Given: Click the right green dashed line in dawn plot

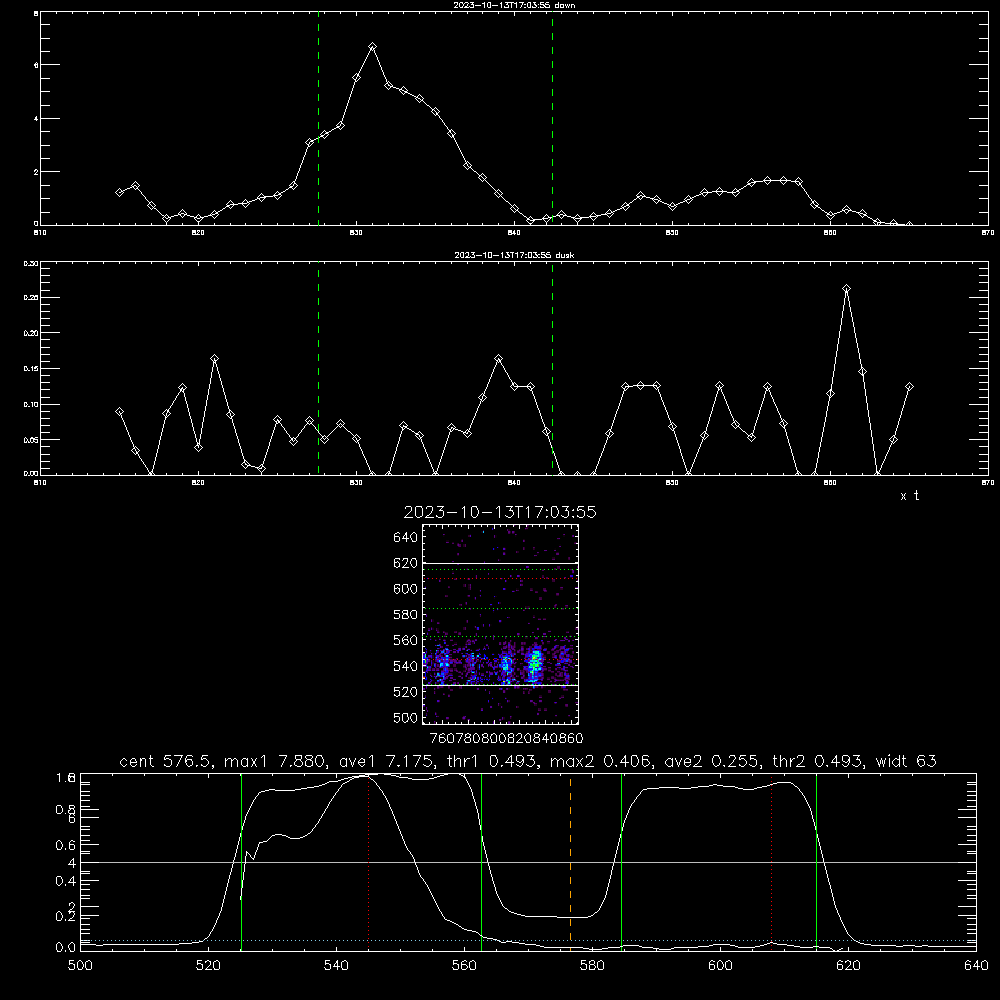Looking at the screenshot, I should click(x=552, y=118).
